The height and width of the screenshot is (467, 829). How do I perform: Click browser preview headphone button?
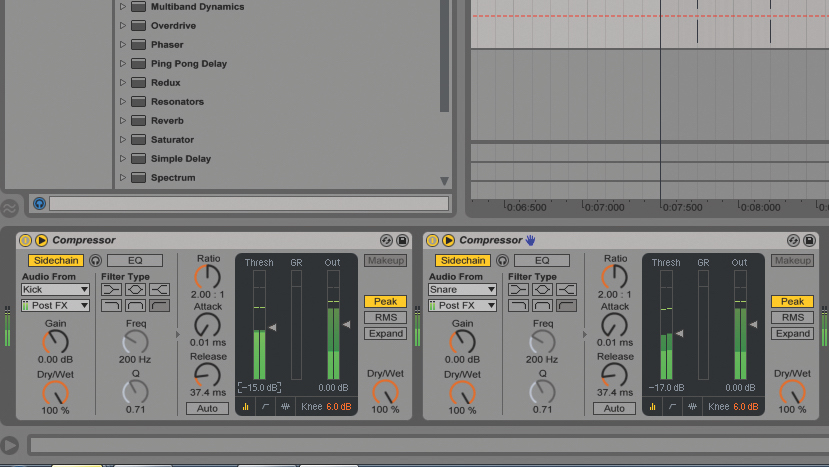pyautogui.click(x=39, y=204)
